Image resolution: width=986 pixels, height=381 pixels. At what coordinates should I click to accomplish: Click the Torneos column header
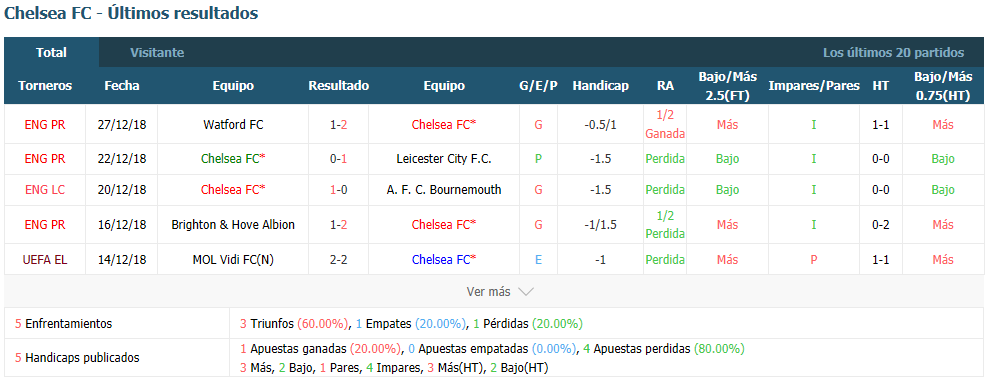point(45,86)
